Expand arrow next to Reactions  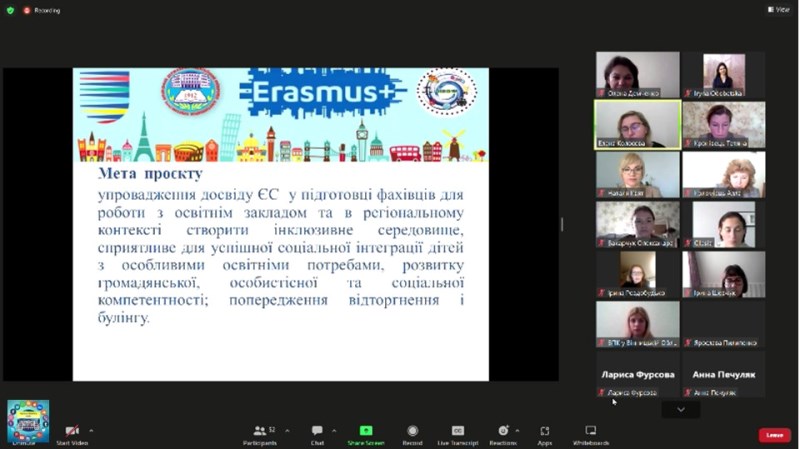517,431
